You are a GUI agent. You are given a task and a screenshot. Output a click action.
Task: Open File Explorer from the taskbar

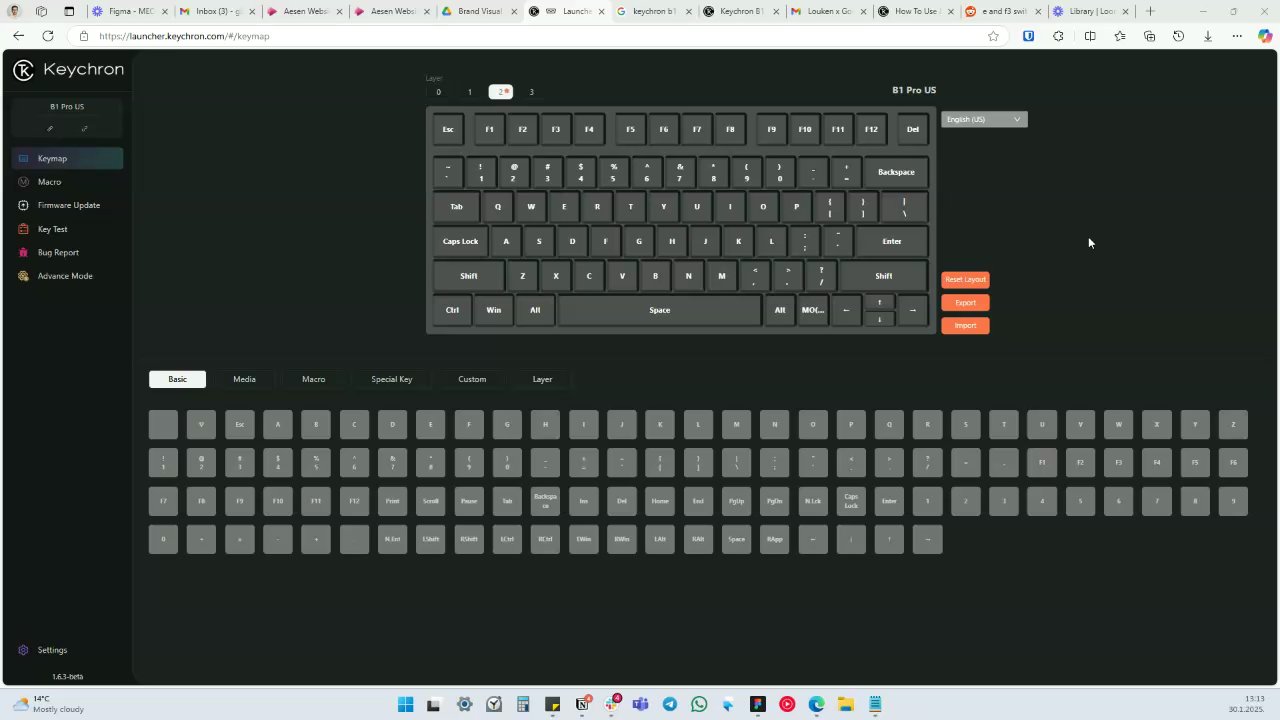point(846,704)
